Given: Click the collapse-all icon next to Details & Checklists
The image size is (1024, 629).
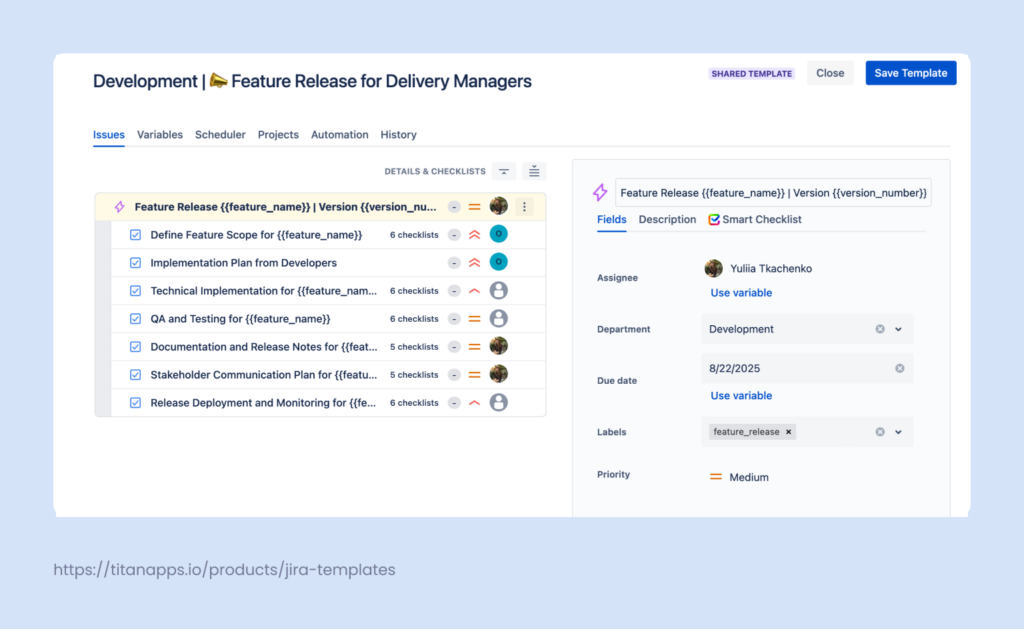Looking at the screenshot, I should pos(504,172).
